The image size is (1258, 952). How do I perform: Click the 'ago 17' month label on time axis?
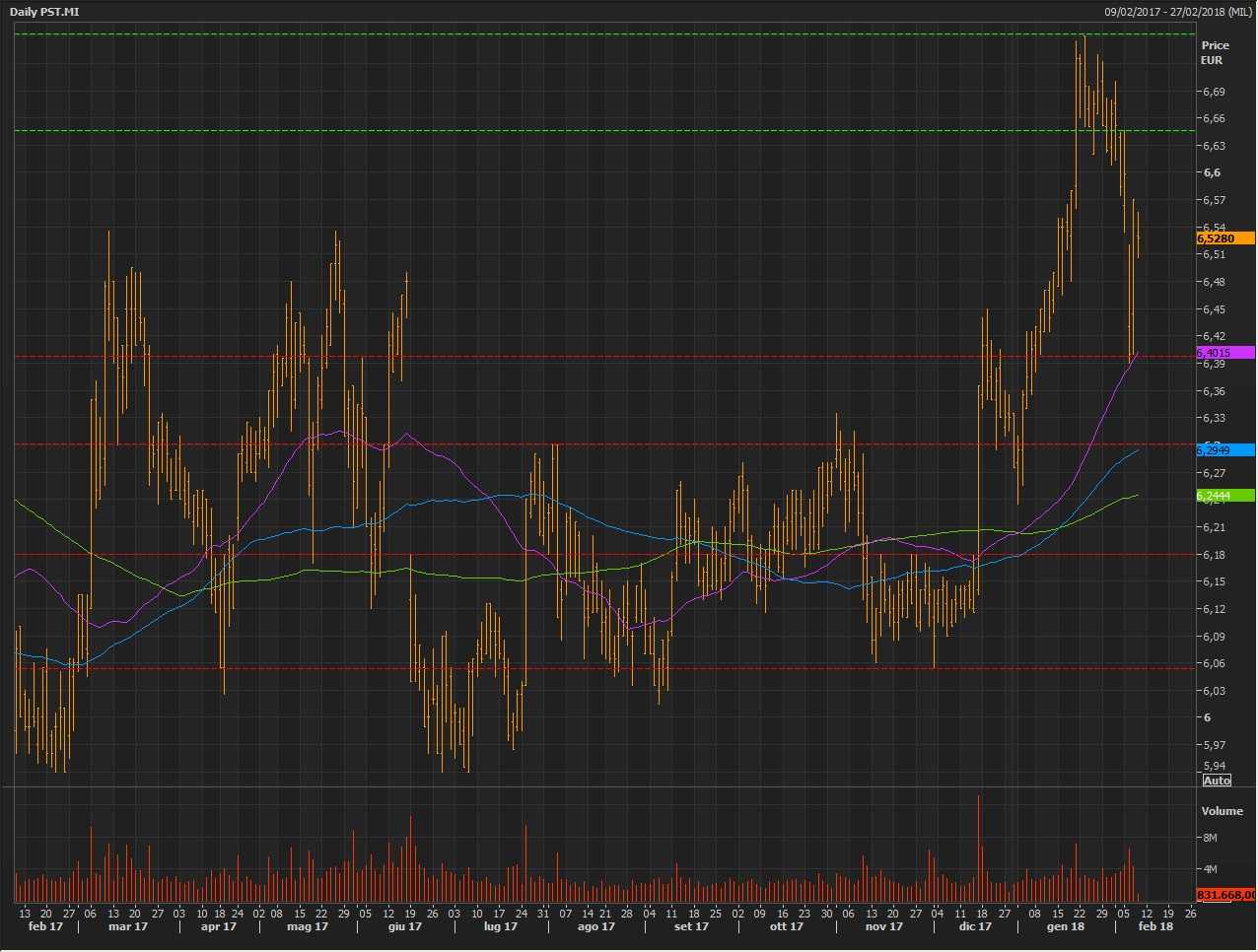coord(595,926)
